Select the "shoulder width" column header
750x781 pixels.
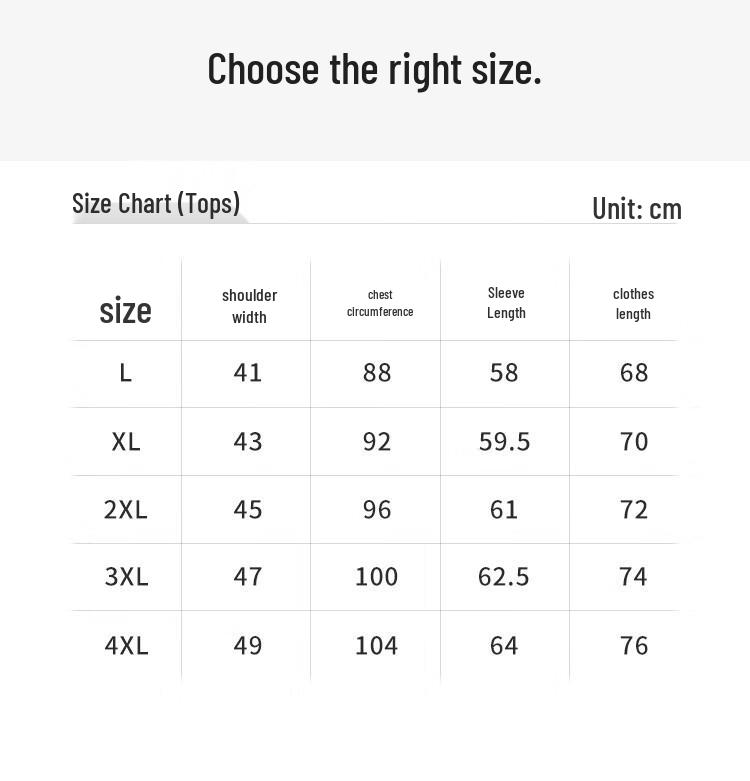click(249, 306)
